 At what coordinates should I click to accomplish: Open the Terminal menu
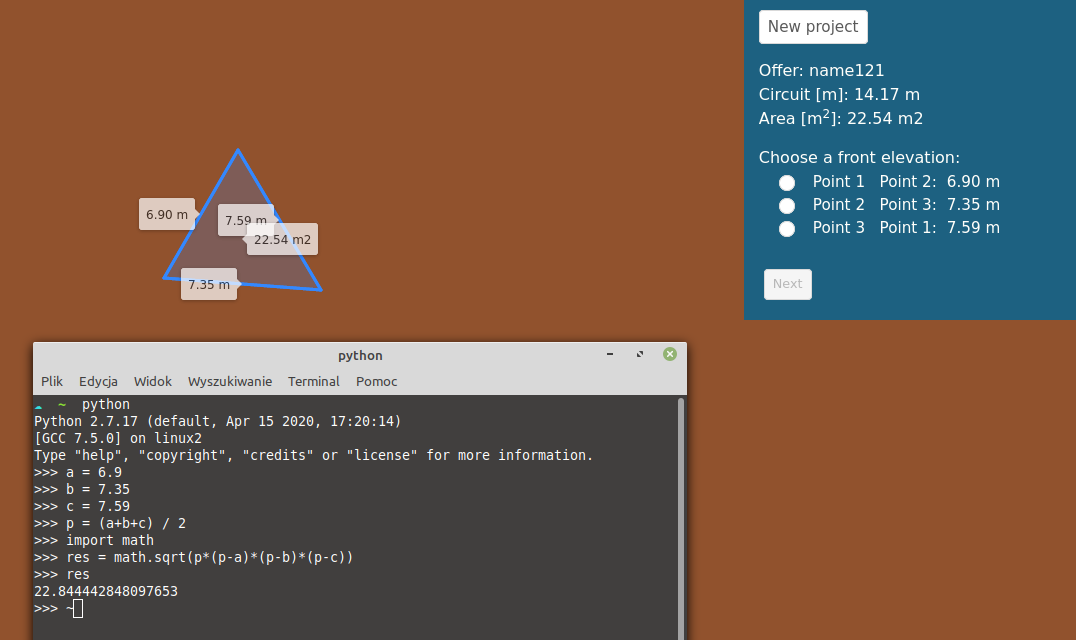point(313,381)
